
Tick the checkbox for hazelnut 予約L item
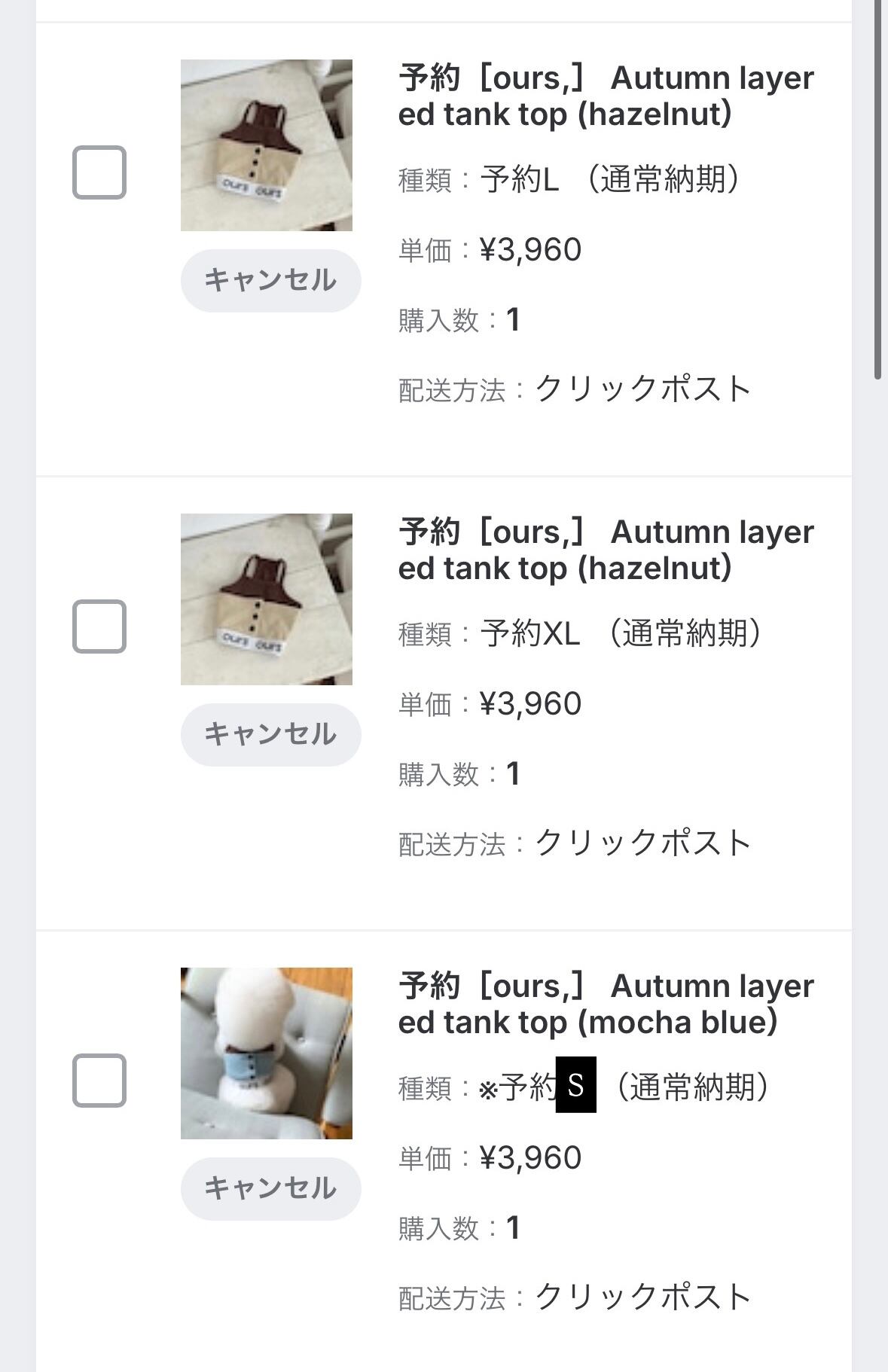click(99, 172)
